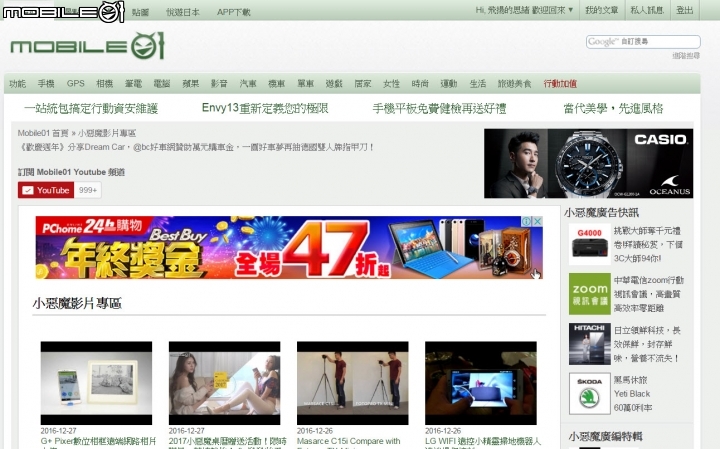The width and height of the screenshot is (720, 449).
Task: Click 一站統包搞定行動資安維護 promo link
Action: pos(91,108)
